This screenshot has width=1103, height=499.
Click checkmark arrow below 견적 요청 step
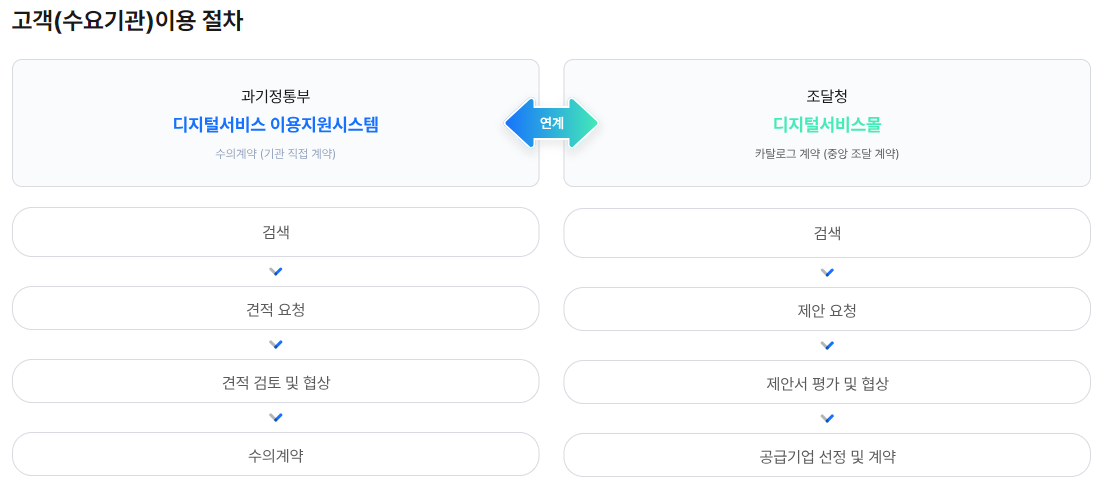coord(276,344)
